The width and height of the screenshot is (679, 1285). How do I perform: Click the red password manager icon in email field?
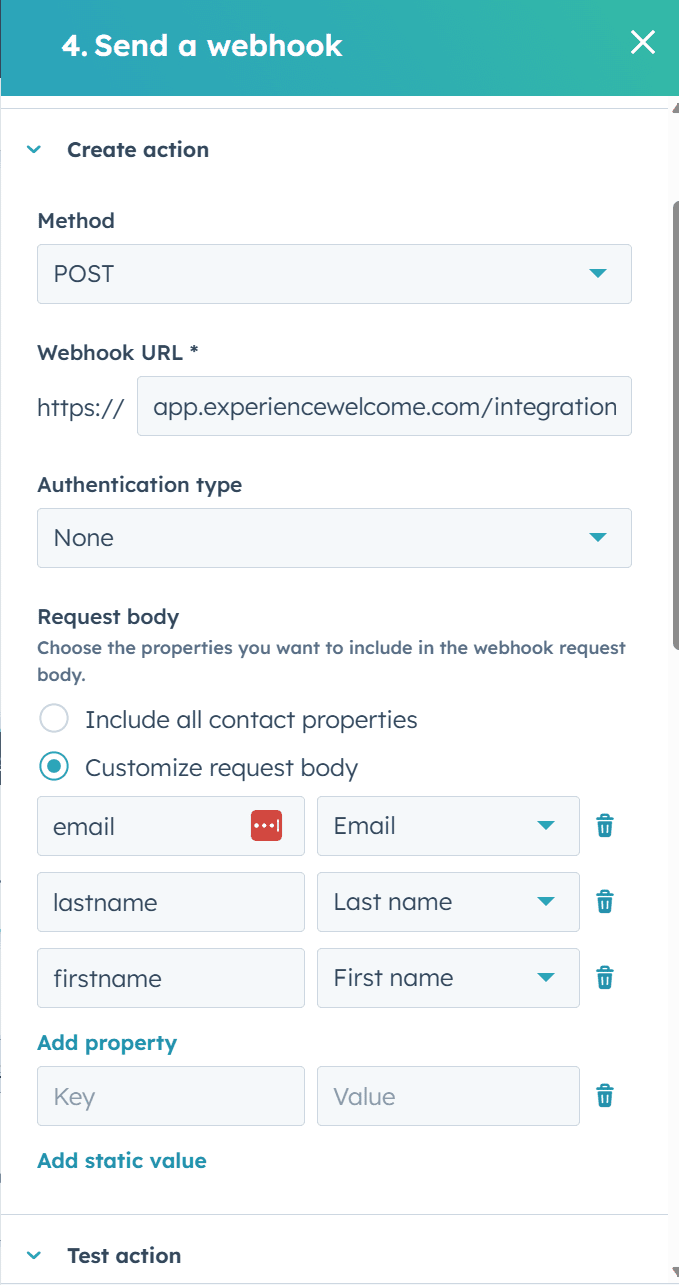[266, 826]
